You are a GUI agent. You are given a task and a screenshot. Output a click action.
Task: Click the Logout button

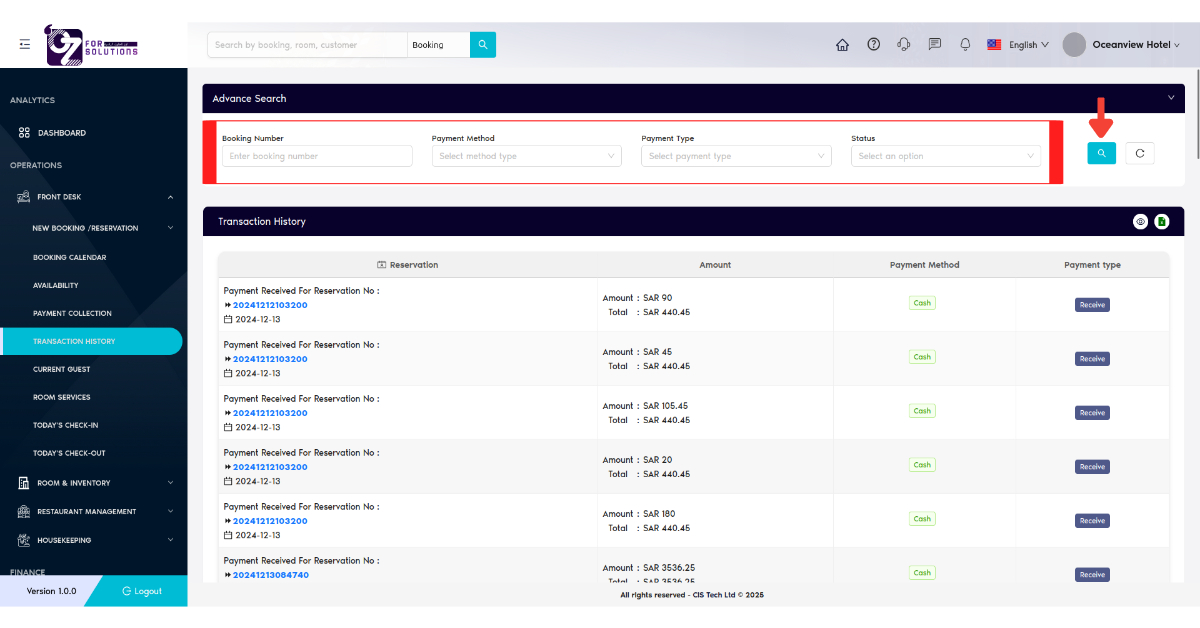tap(142, 591)
